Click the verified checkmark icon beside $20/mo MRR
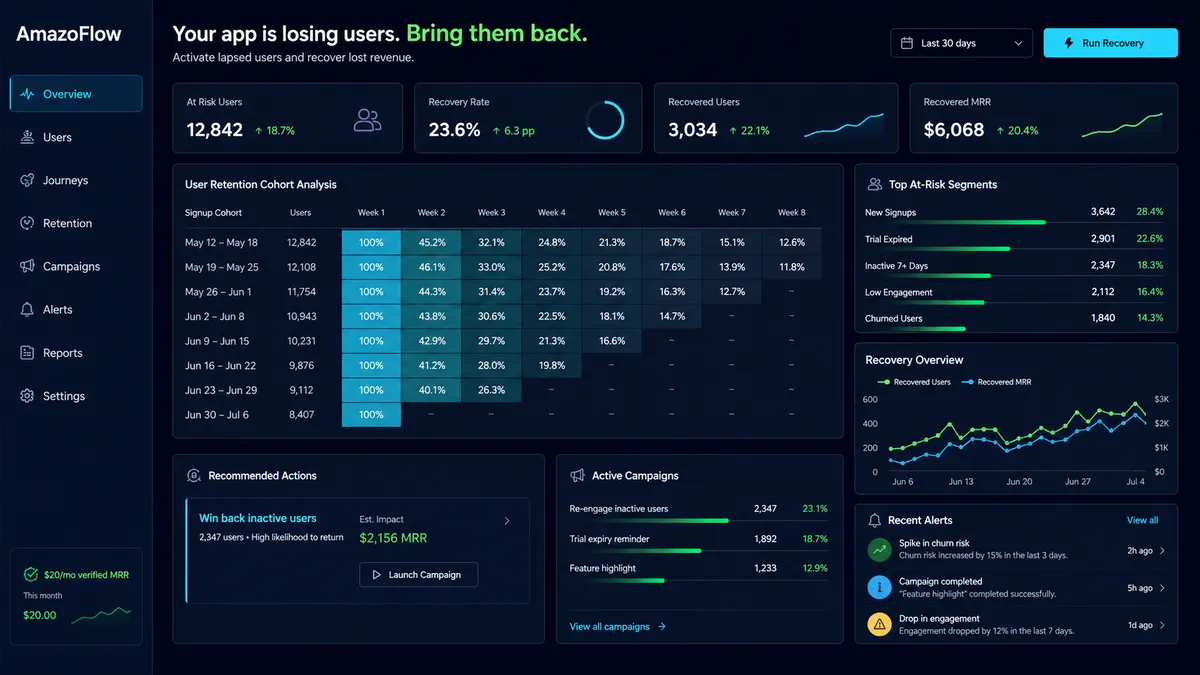The width and height of the screenshot is (1200, 675). click(x=31, y=575)
